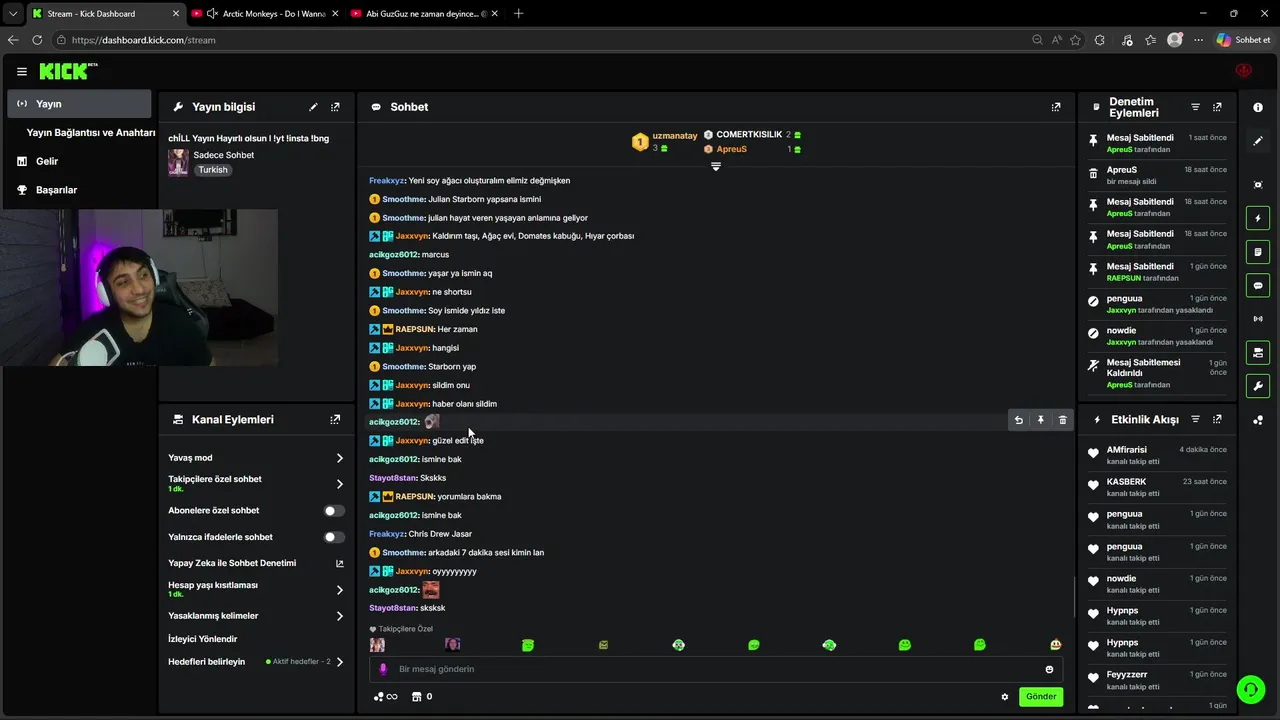Edit stream info with the pencil icon
This screenshot has height=720, width=1280.
click(313, 107)
